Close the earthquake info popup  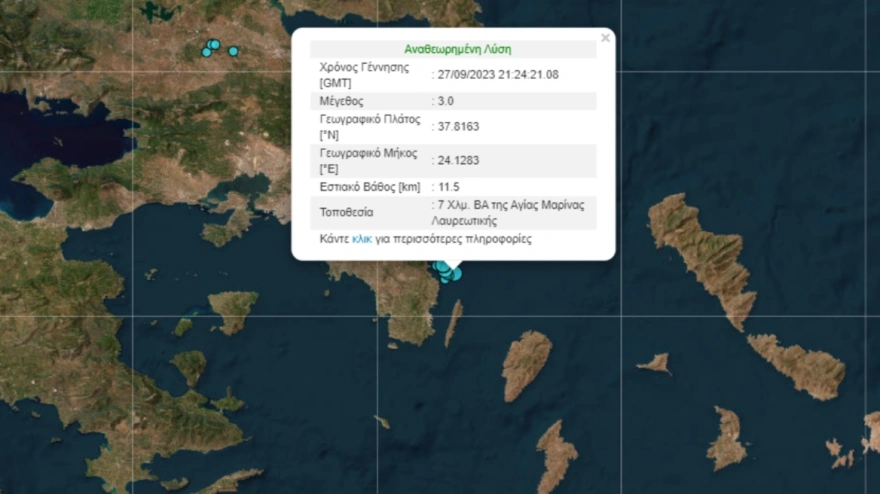[604, 38]
